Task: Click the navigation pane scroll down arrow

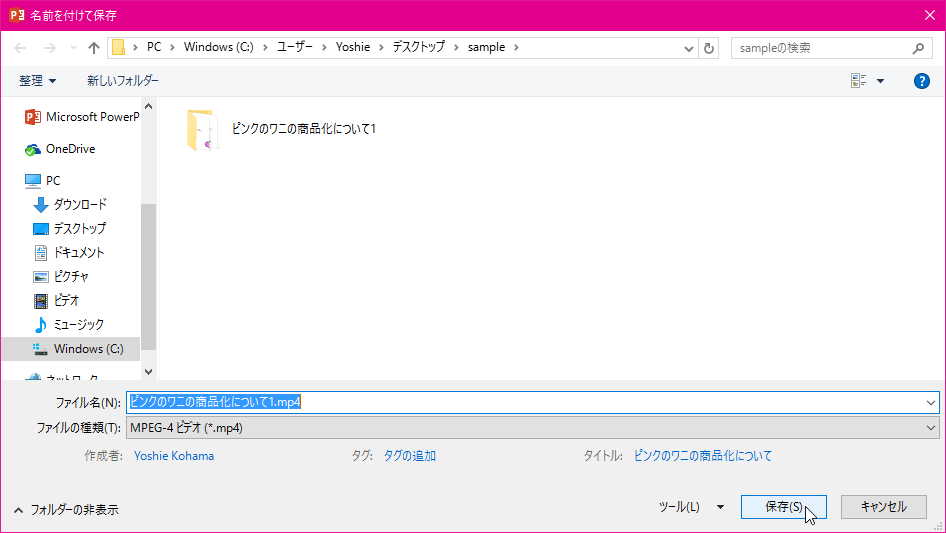Action: pyautogui.click(x=148, y=372)
